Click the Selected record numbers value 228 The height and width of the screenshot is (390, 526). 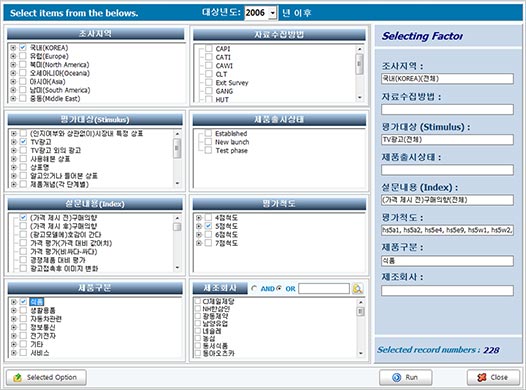tap(491, 350)
